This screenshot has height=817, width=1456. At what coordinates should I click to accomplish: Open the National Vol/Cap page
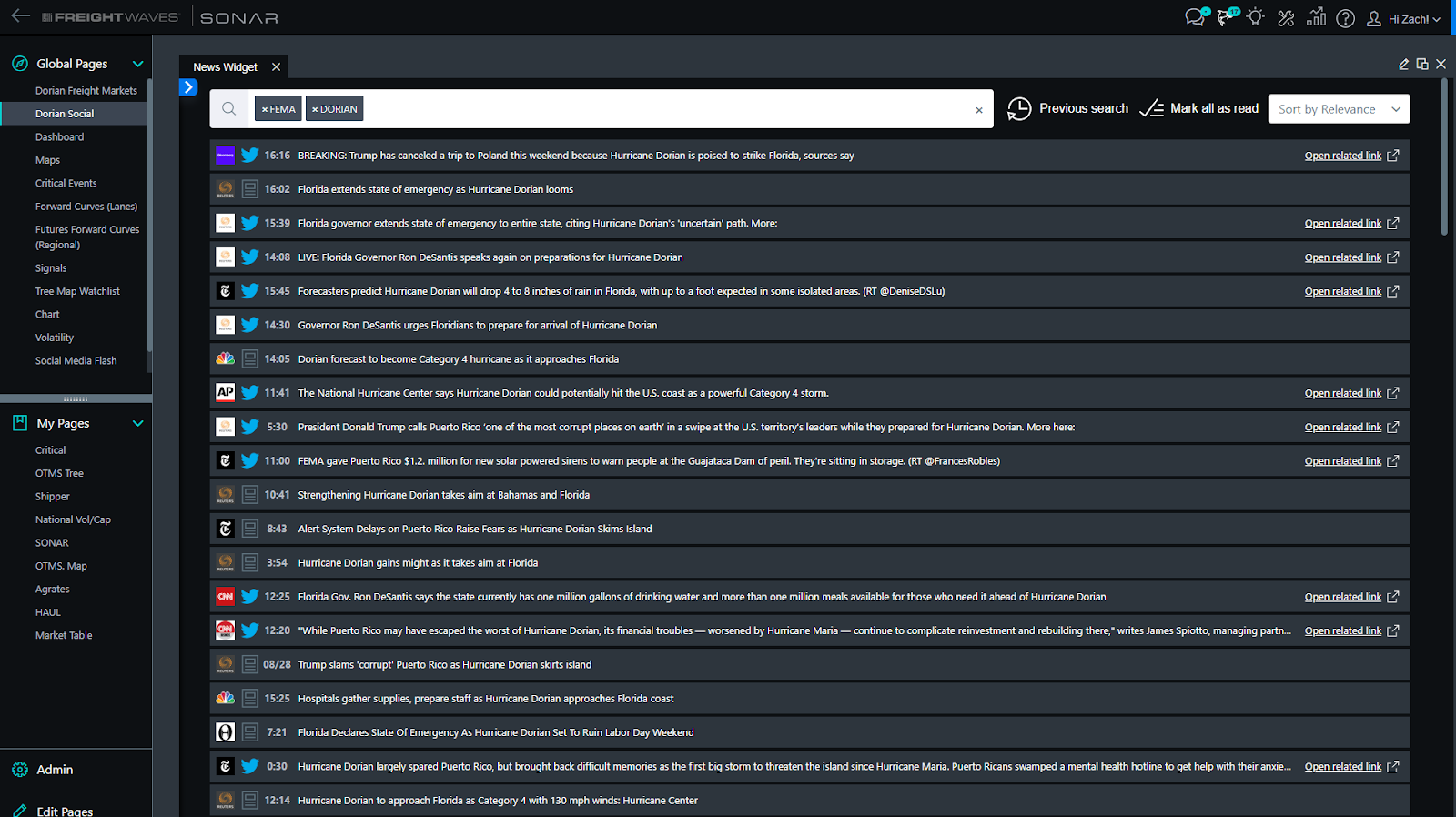(x=73, y=520)
